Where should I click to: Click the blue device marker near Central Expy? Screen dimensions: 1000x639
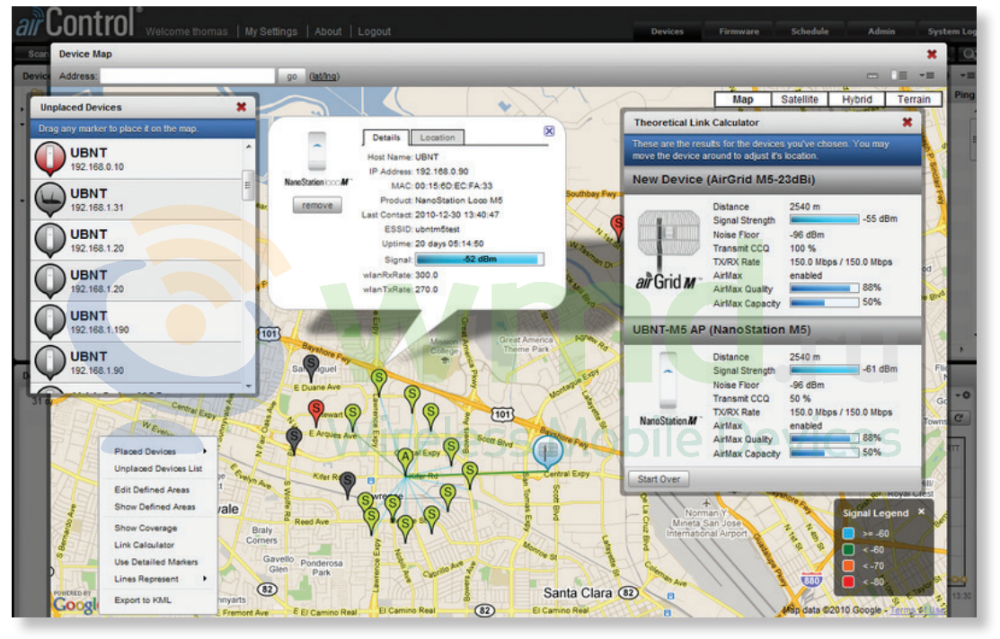tap(547, 452)
